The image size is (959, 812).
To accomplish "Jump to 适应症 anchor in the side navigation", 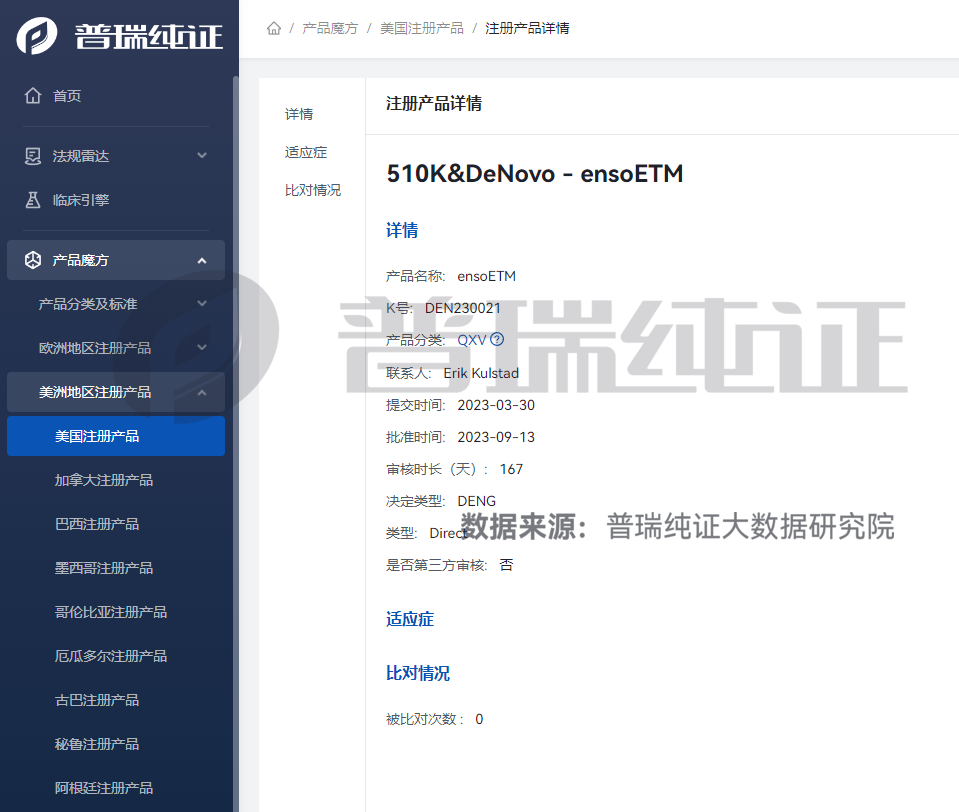I will [306, 152].
